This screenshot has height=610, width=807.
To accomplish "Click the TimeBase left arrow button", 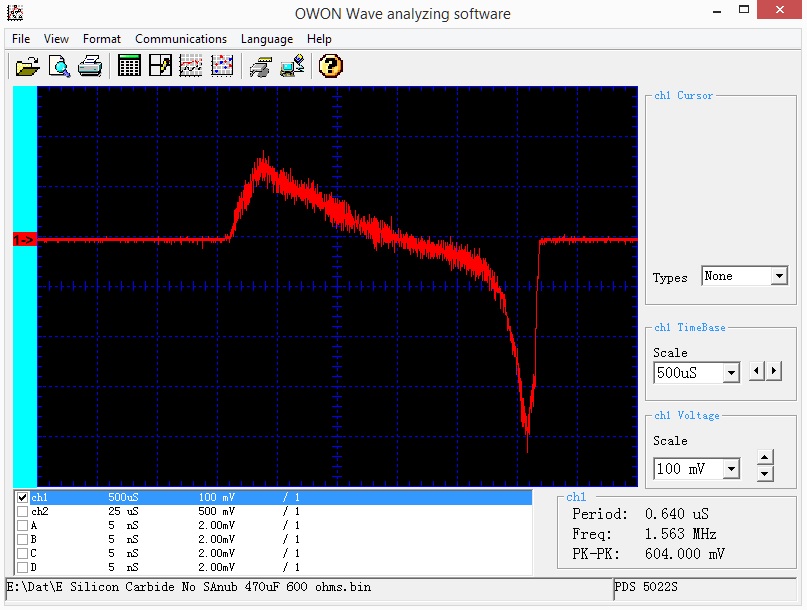I will pos(756,371).
